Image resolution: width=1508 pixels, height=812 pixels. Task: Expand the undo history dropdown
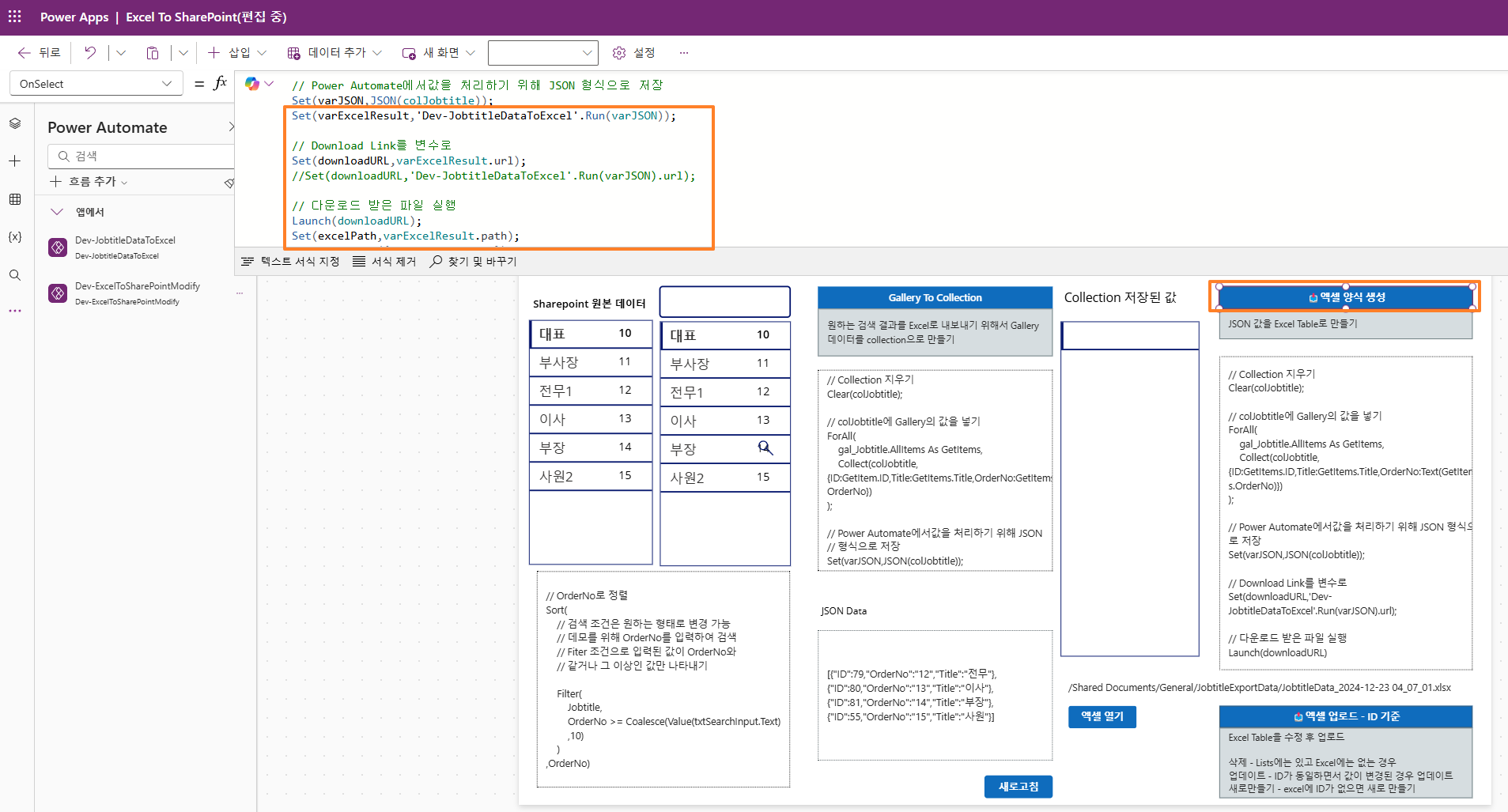click(x=121, y=53)
